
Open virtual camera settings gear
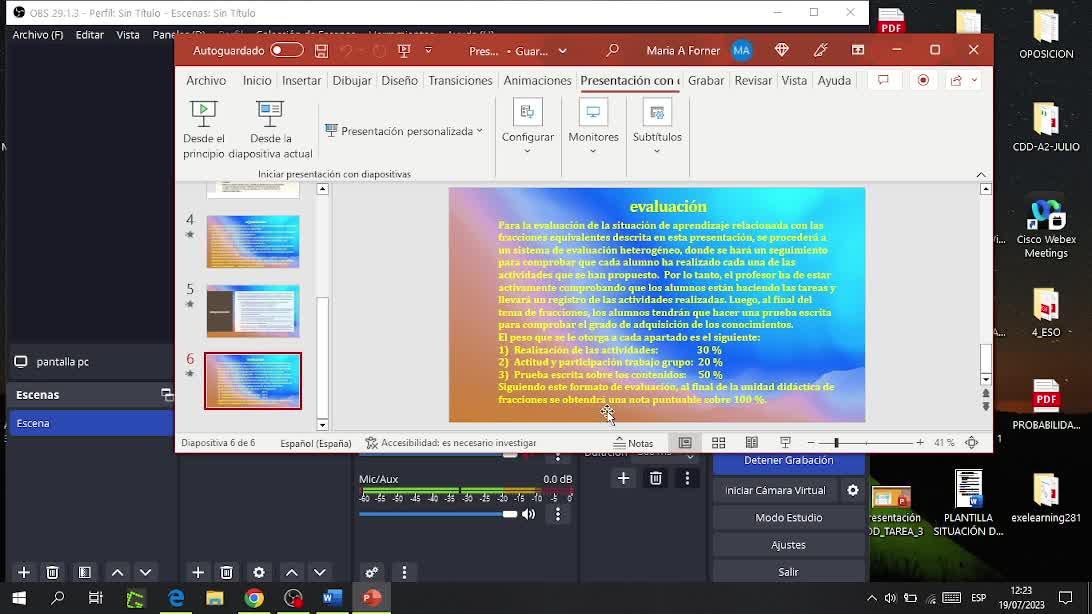852,490
